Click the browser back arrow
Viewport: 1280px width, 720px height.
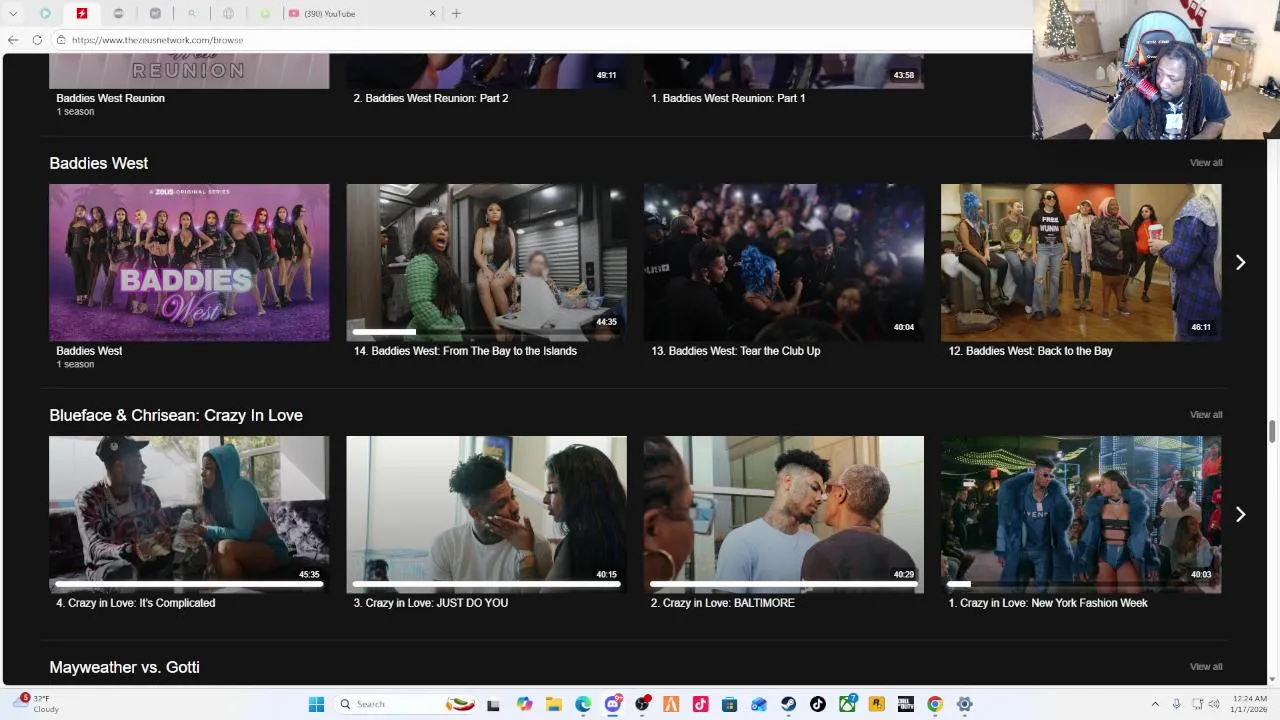click(x=13, y=40)
